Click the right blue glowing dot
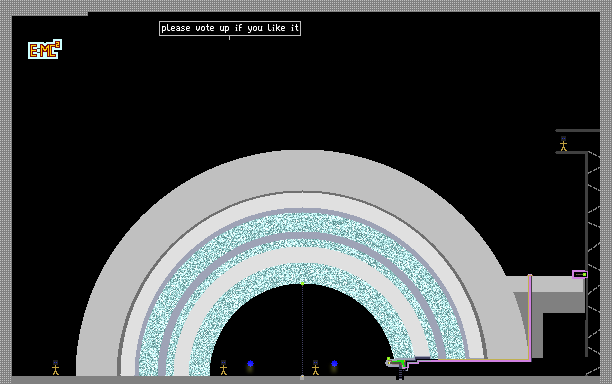Viewport: 612px width, 384px height. [x=334, y=364]
